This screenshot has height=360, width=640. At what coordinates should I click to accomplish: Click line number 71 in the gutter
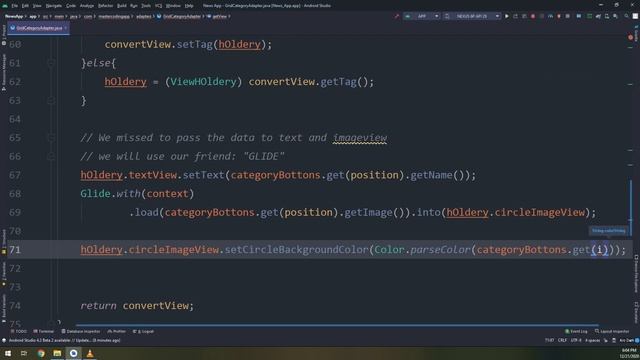click(x=15, y=250)
